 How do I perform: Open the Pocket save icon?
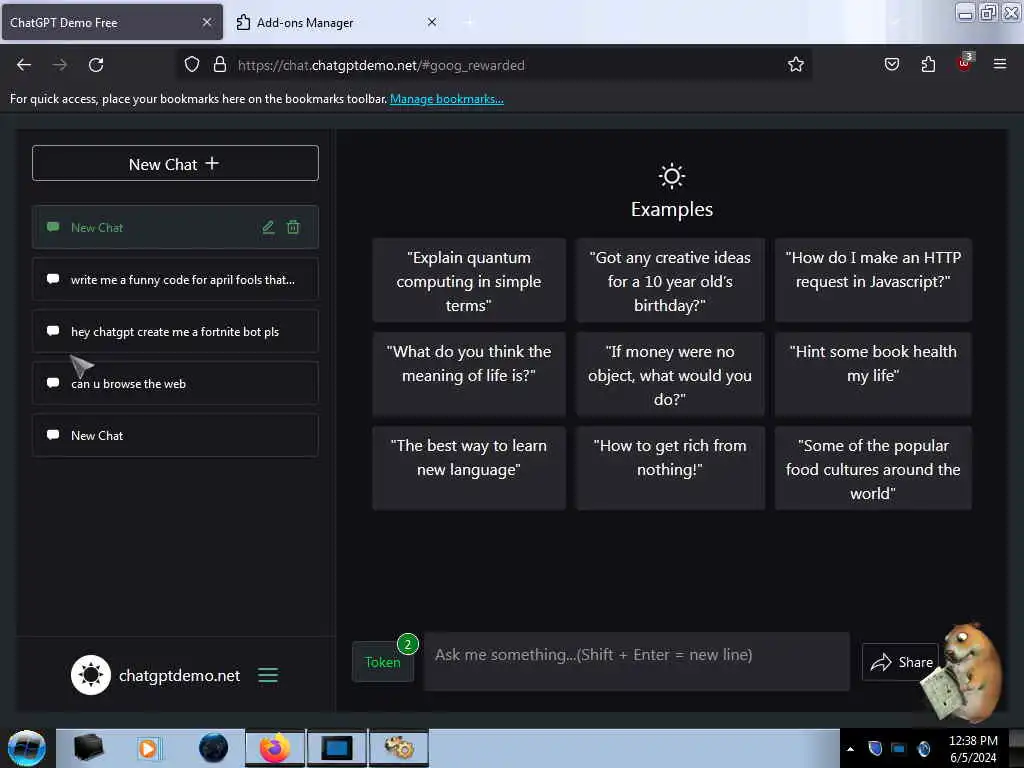click(x=891, y=64)
